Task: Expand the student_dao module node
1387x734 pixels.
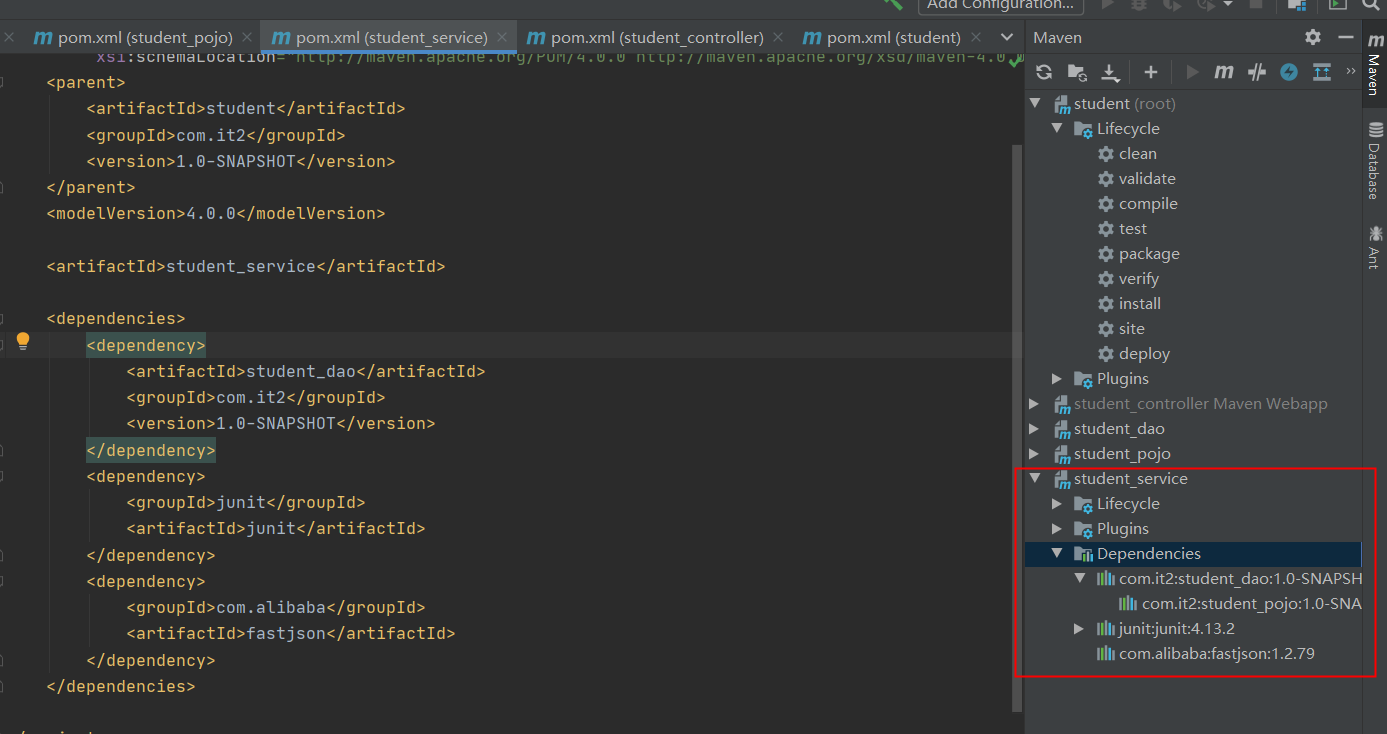Action: click(x=1035, y=428)
